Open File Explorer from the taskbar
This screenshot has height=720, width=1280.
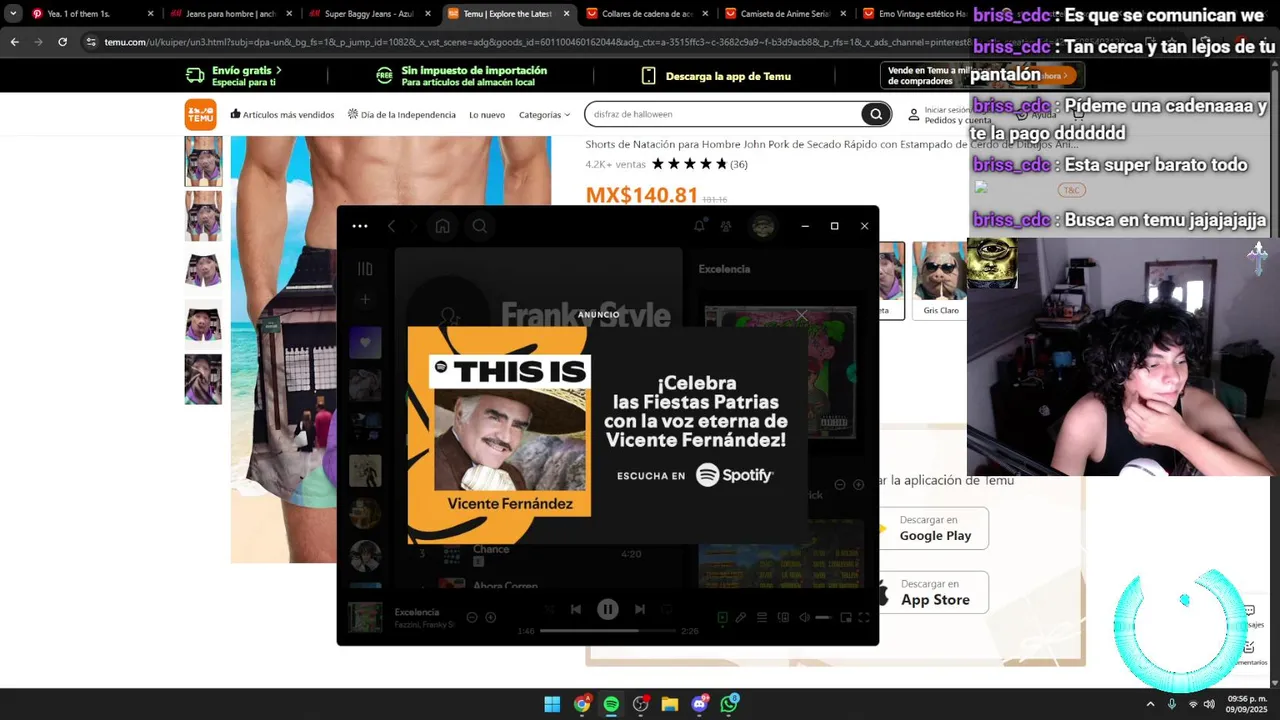tap(670, 704)
